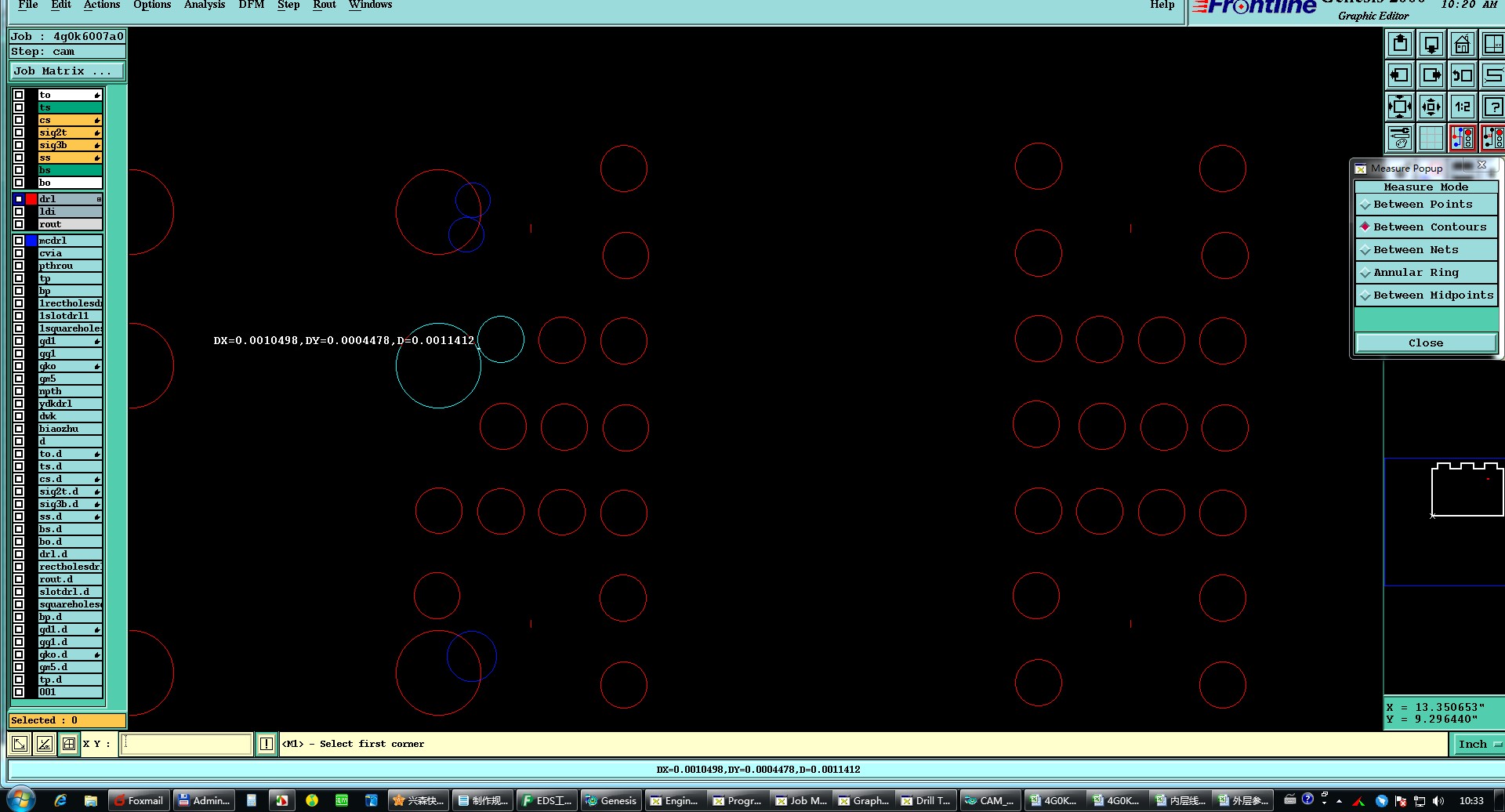This screenshot has height=812, width=1505.
Task: Click the pan left view icon
Action: pyautogui.click(x=1400, y=76)
